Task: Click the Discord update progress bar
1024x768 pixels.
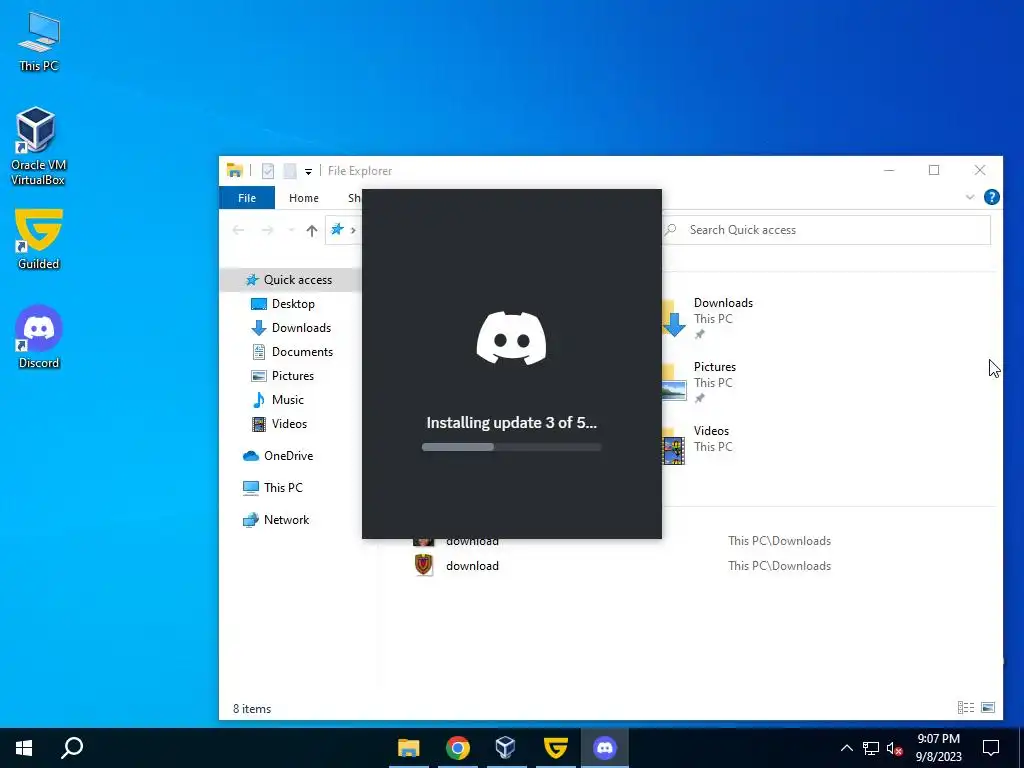Action: click(511, 447)
